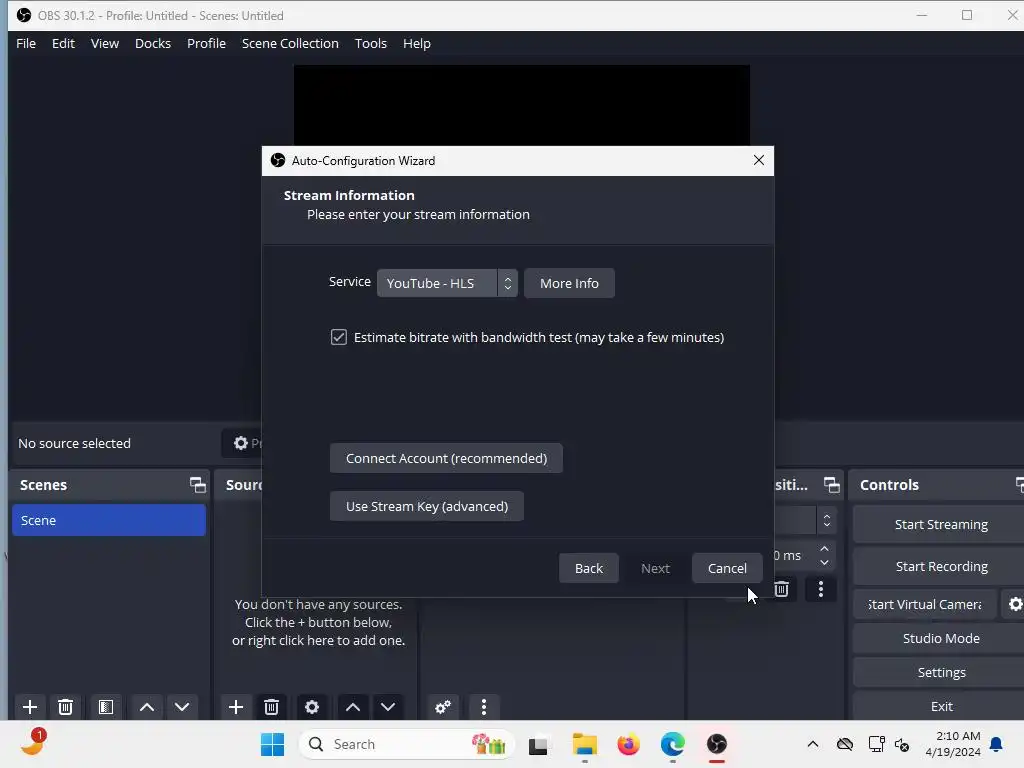This screenshot has width=1024, height=768.
Task: Click Start Streaming in Controls
Action: [940, 524]
